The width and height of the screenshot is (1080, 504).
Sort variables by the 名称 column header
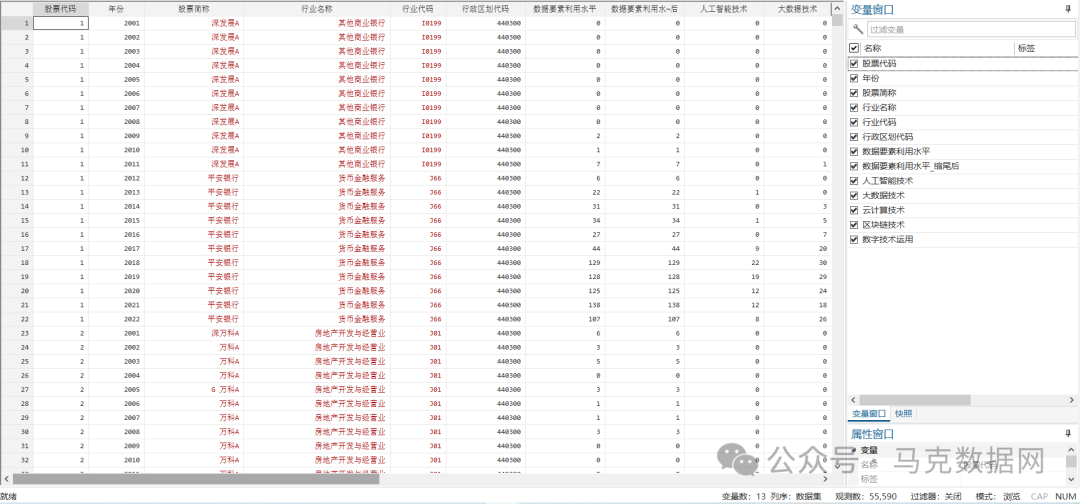click(937, 48)
